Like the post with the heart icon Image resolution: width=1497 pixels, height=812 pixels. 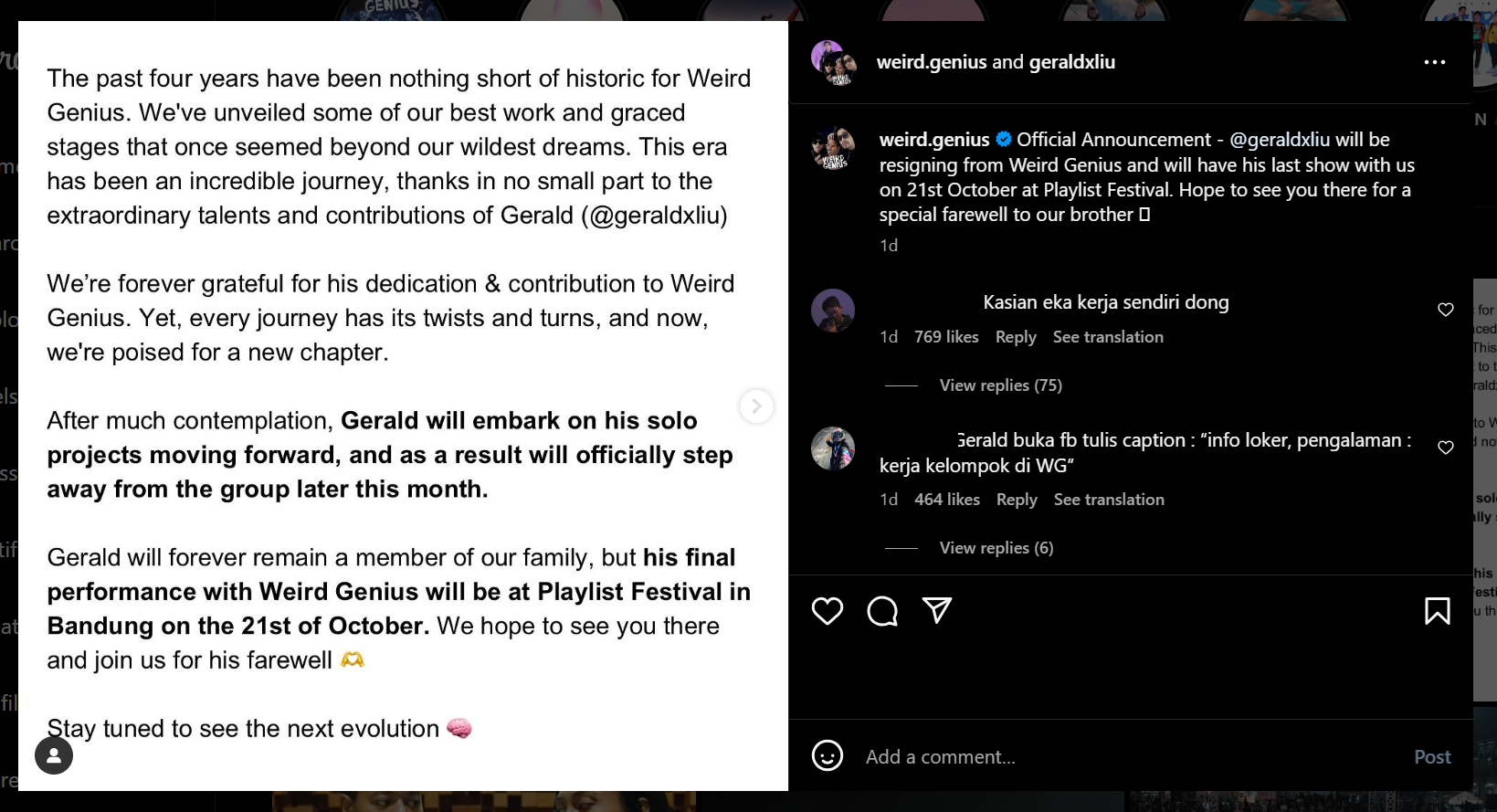(828, 611)
